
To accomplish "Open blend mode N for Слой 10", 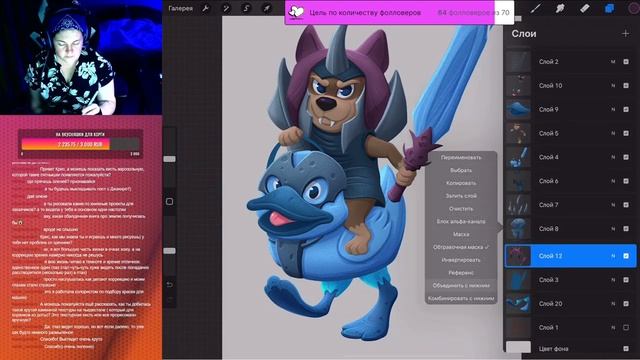I will [x=613, y=86].
